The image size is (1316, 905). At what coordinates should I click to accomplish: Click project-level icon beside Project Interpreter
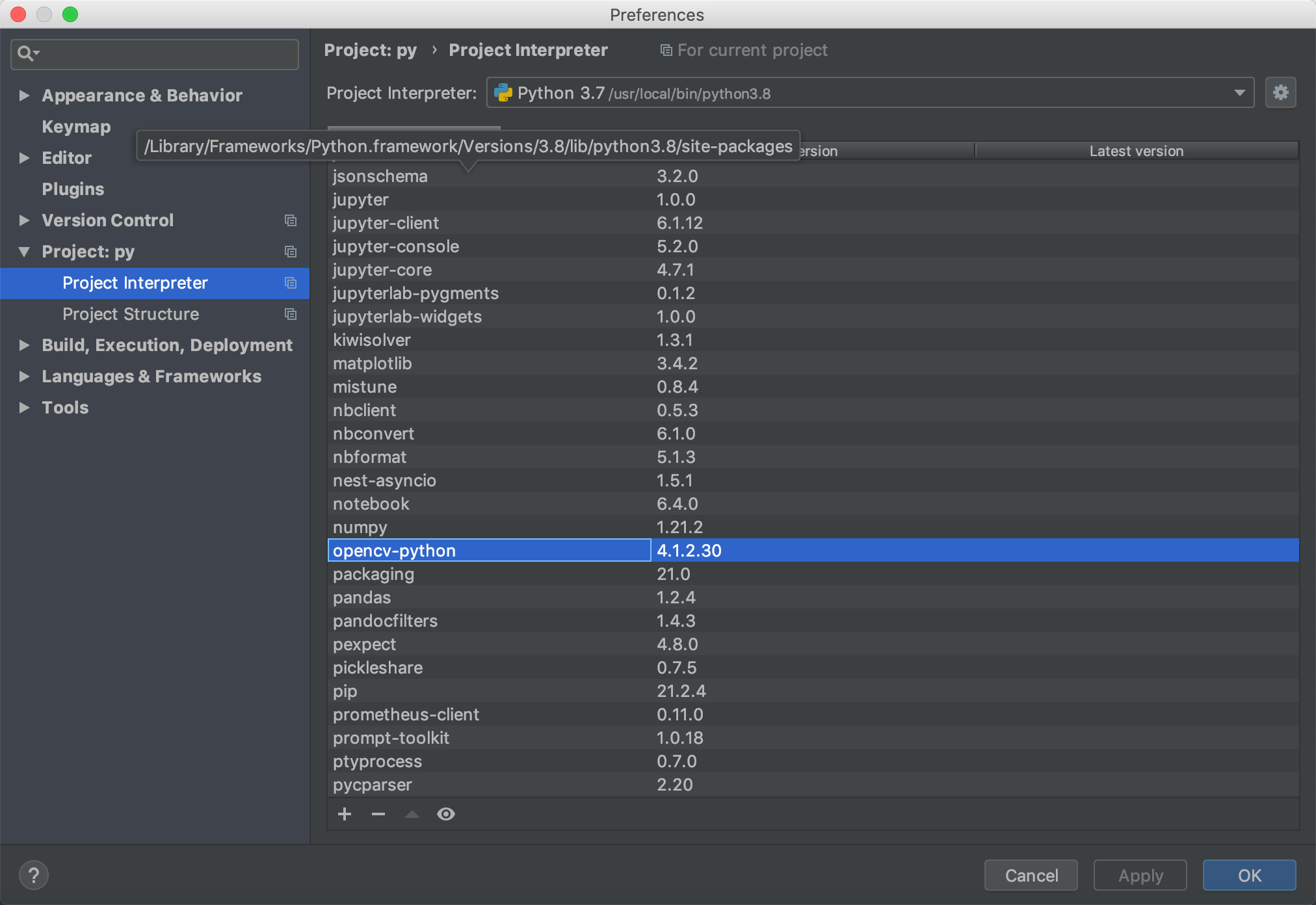[291, 283]
